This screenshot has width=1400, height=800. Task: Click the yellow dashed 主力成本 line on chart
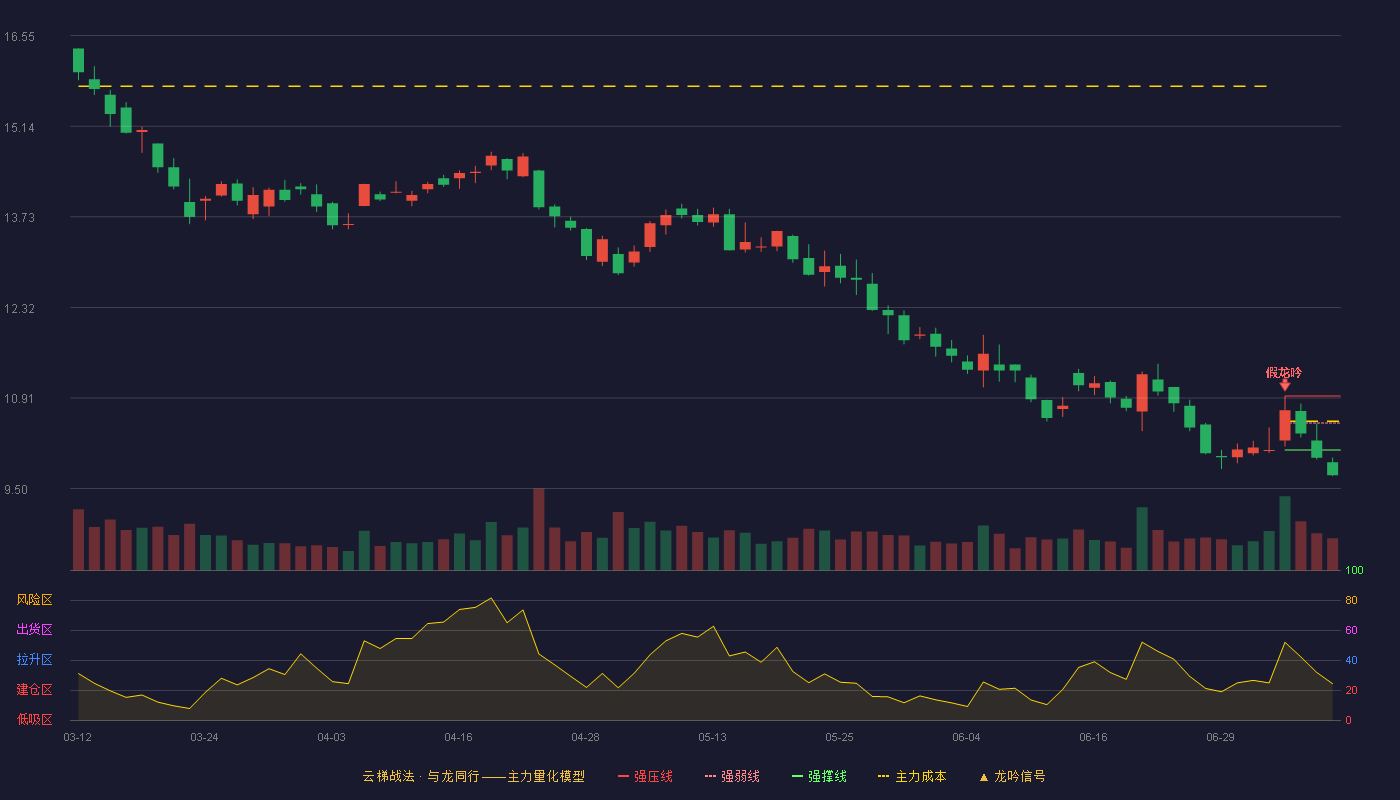coord(672,86)
